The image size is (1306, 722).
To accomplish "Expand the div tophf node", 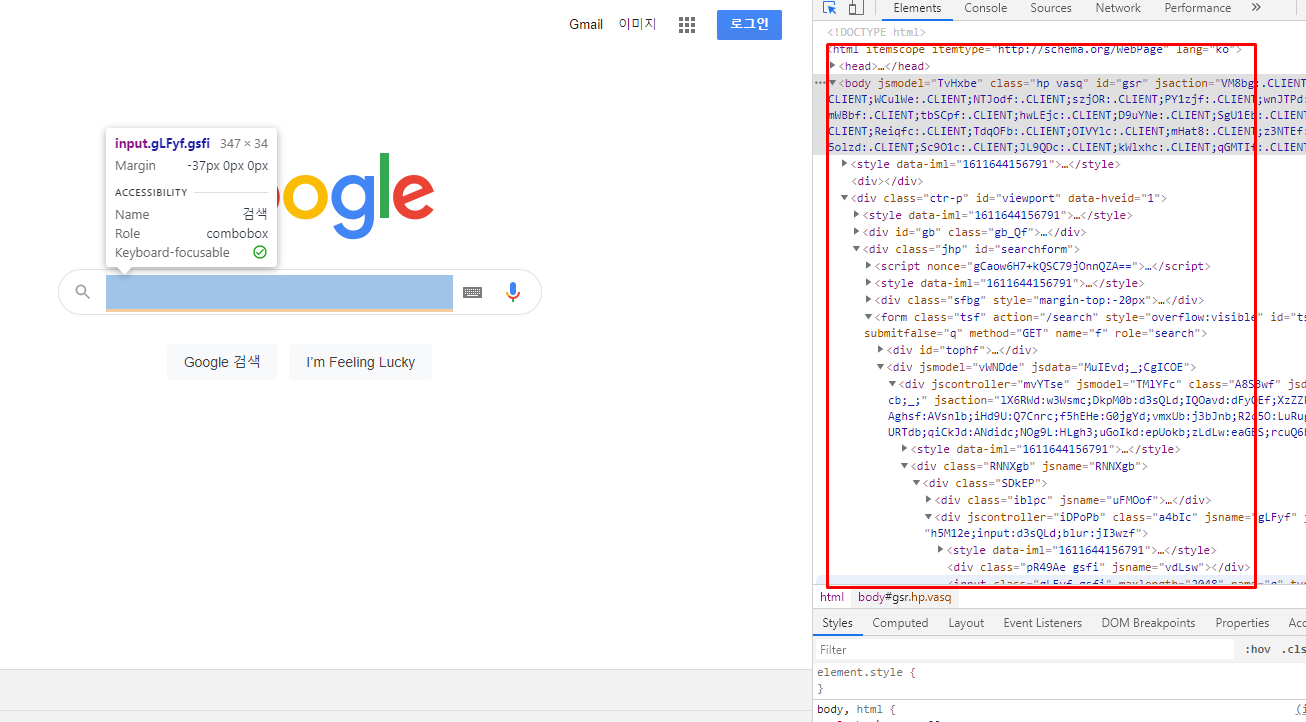I will click(x=881, y=350).
